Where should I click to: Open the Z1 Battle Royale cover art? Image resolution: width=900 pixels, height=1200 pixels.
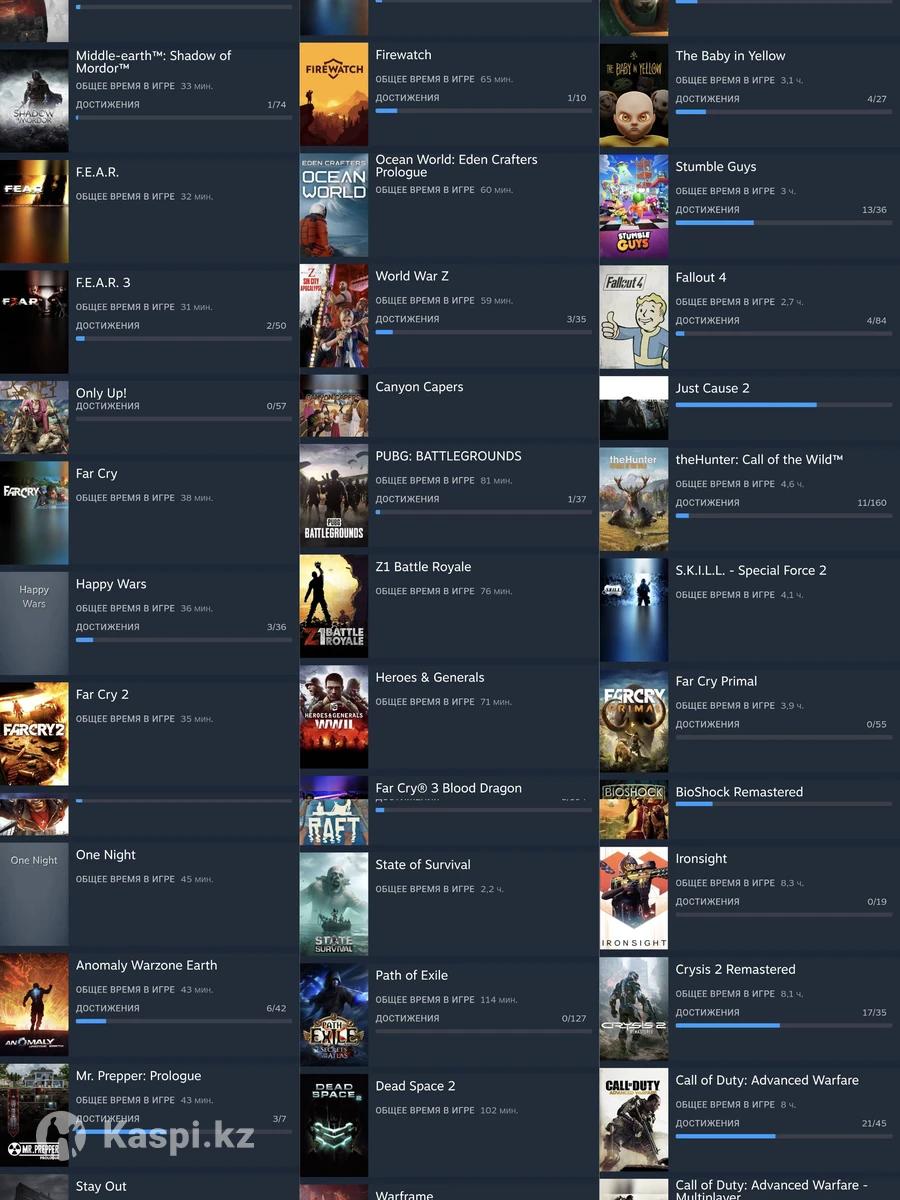[x=334, y=607]
